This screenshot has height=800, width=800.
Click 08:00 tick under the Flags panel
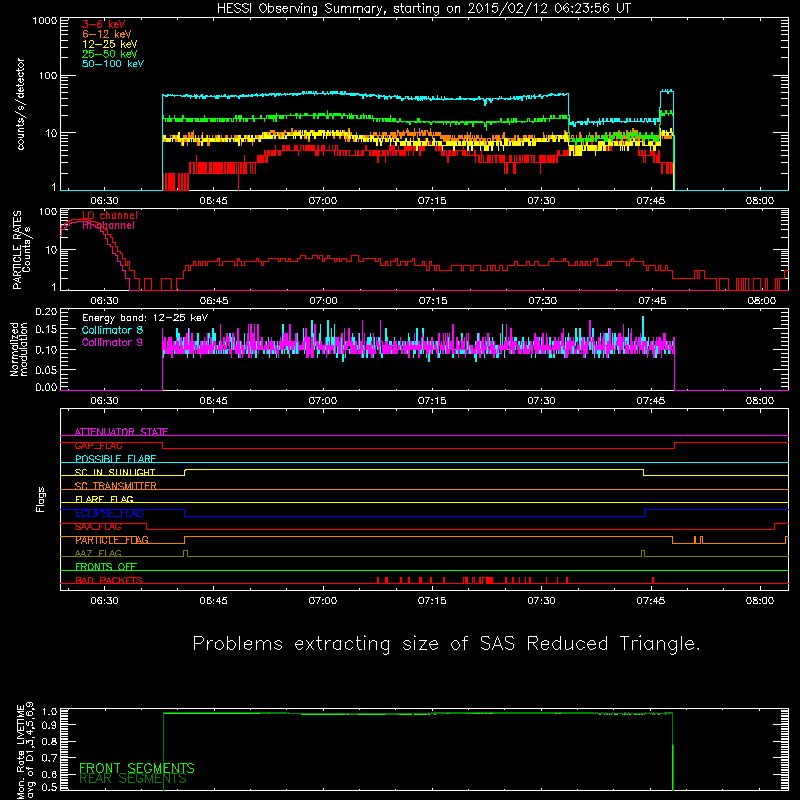coord(760,601)
